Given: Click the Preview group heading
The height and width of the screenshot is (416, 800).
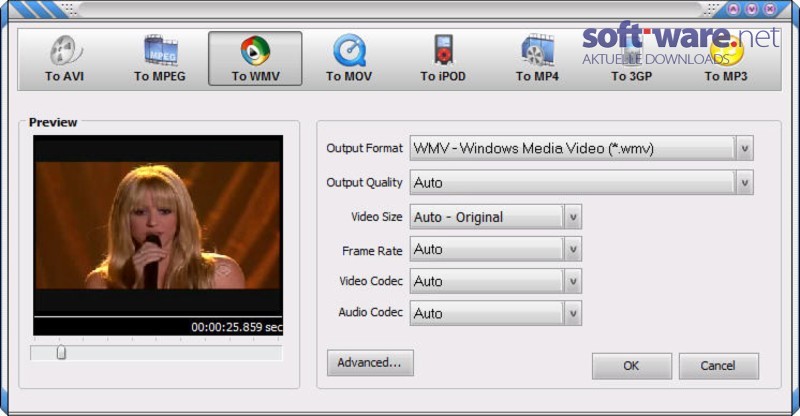Looking at the screenshot, I should tap(53, 123).
